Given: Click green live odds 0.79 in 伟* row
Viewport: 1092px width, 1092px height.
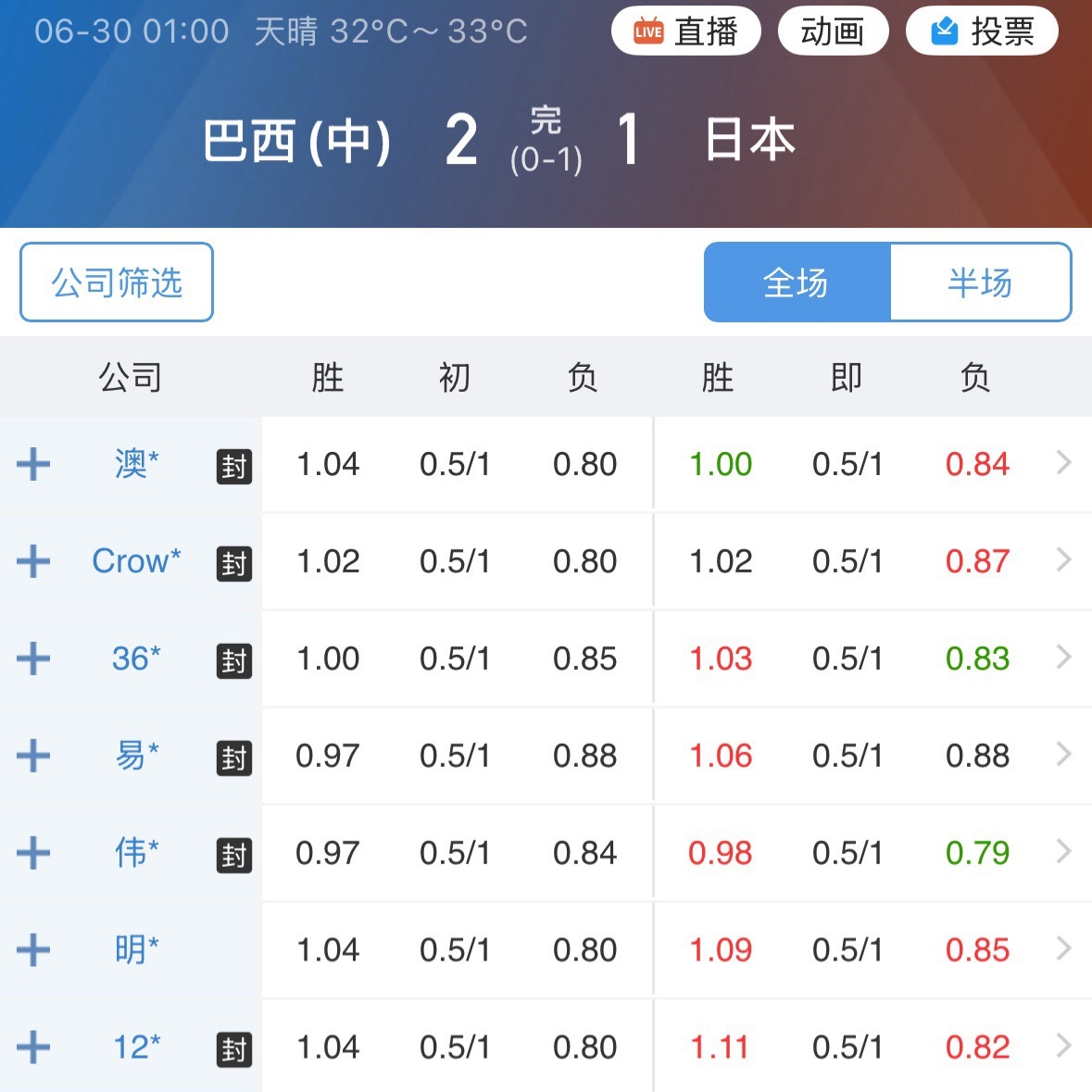Looking at the screenshot, I should (x=977, y=853).
